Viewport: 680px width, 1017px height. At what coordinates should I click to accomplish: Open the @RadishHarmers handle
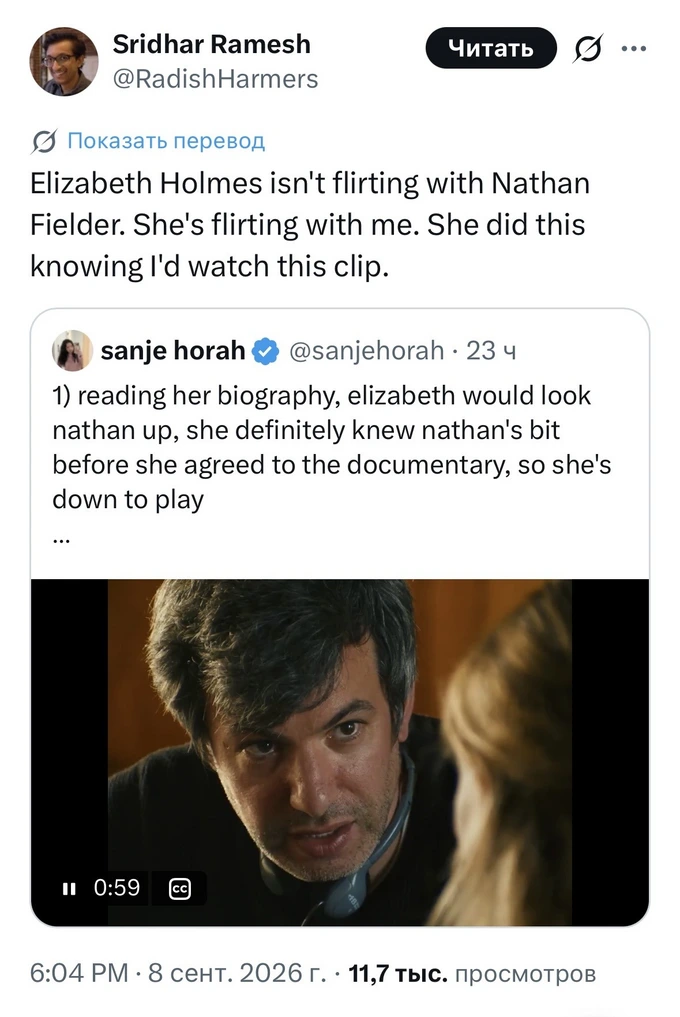(x=215, y=79)
